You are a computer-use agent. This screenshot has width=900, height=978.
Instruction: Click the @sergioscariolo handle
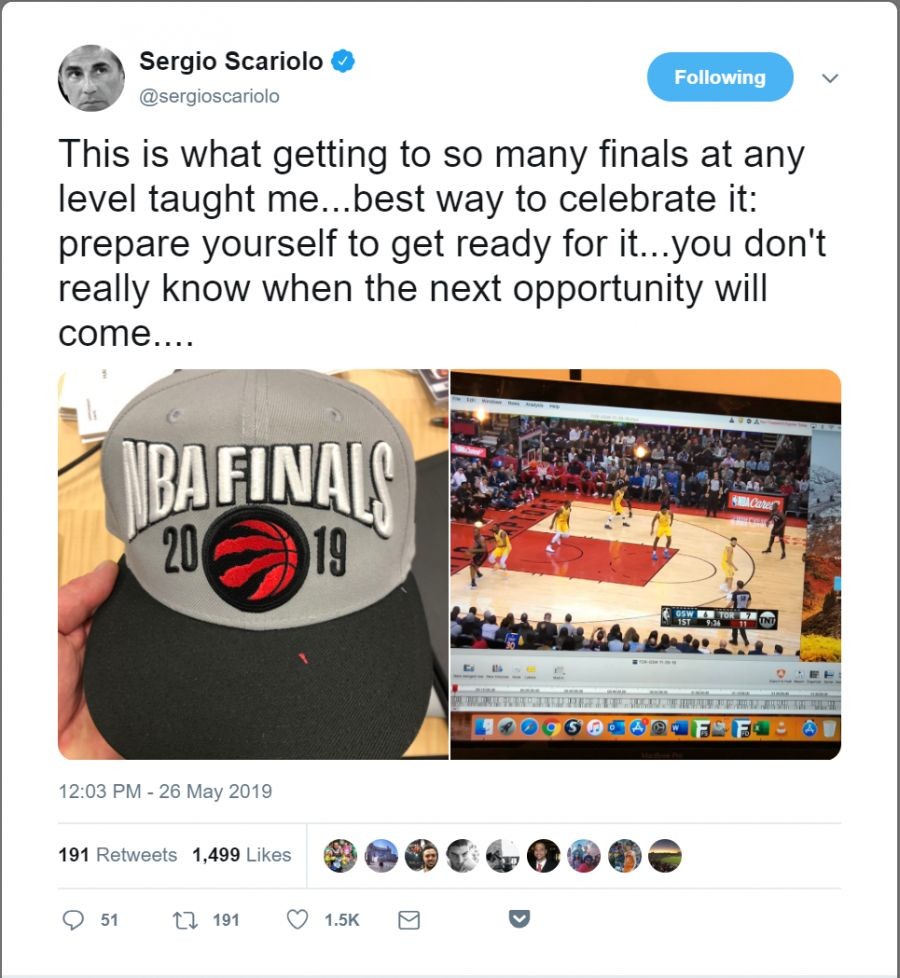tap(209, 96)
